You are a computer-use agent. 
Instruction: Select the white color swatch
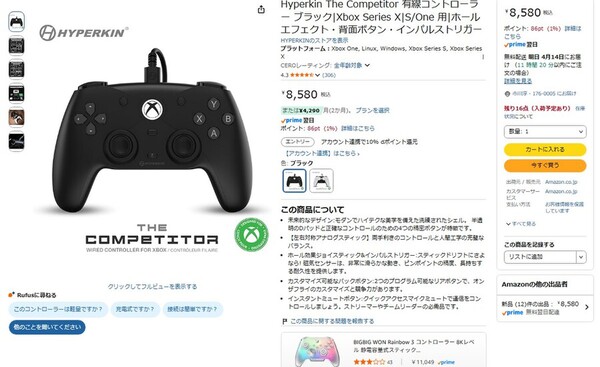pos(321,181)
